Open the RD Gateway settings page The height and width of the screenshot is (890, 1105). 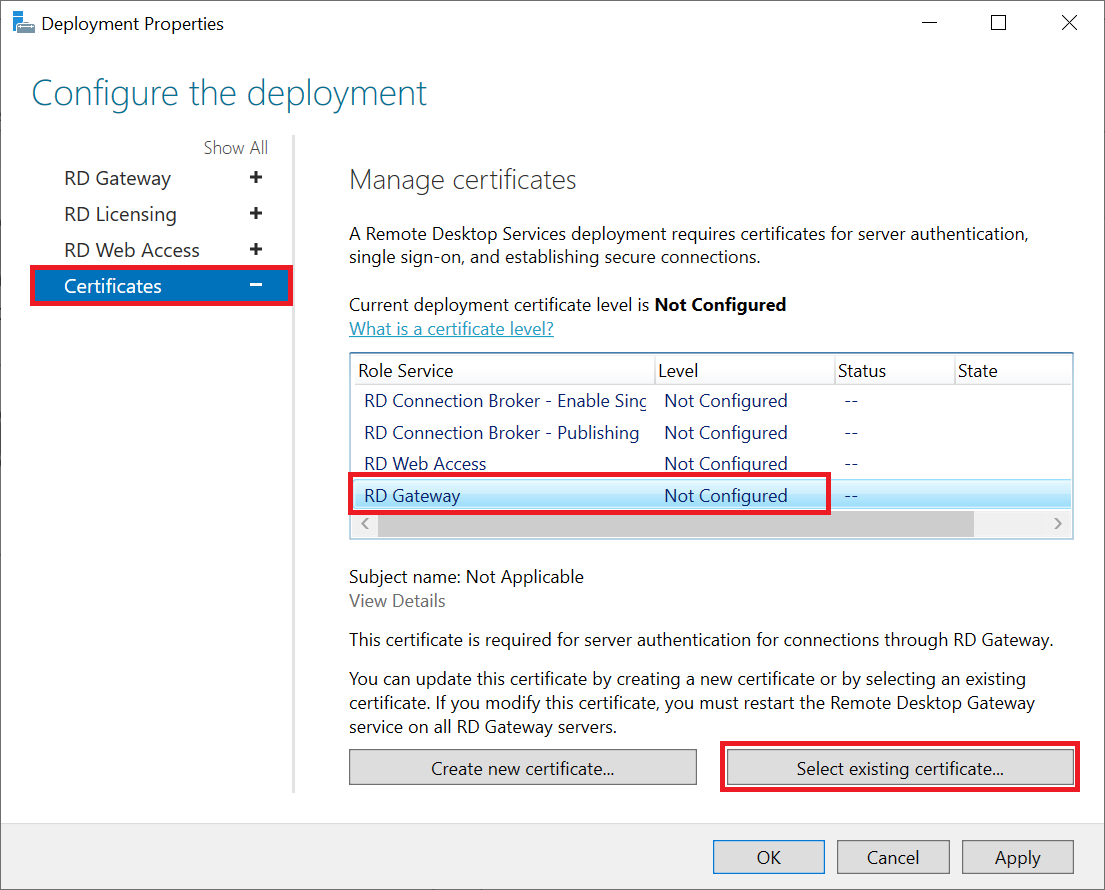117,179
